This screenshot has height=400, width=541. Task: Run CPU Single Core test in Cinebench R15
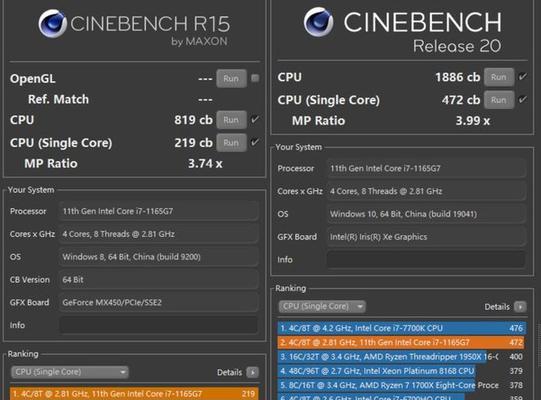tap(231, 143)
